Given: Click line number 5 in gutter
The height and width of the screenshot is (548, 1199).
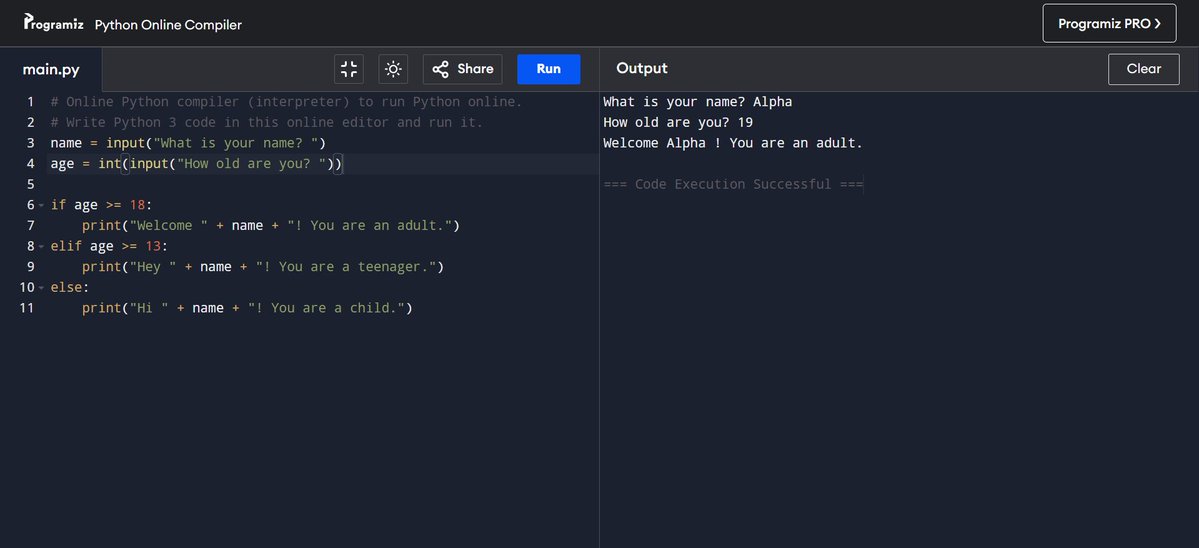Looking at the screenshot, I should pos(31,184).
